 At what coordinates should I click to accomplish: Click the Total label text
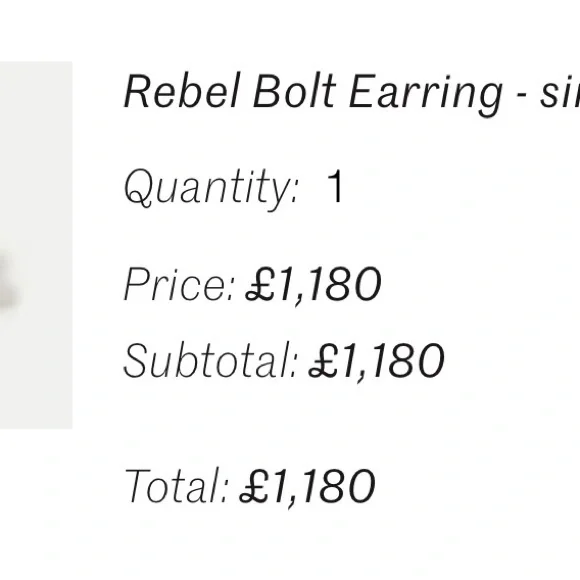[177, 486]
